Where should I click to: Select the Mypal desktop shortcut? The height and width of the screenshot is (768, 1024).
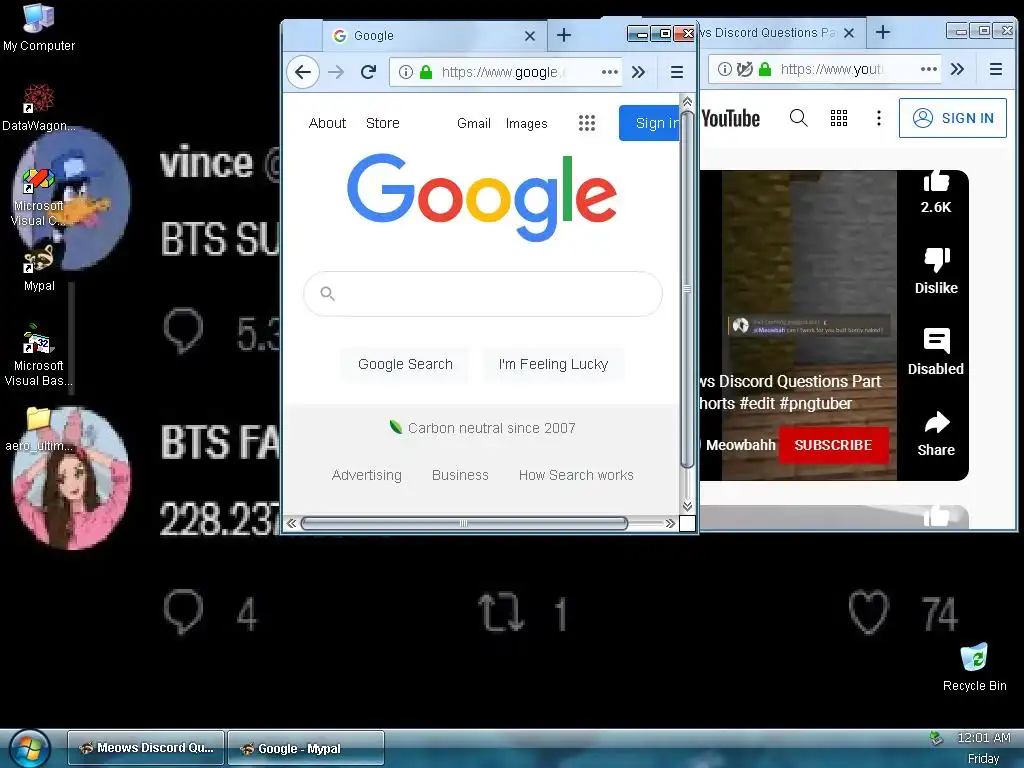39,268
